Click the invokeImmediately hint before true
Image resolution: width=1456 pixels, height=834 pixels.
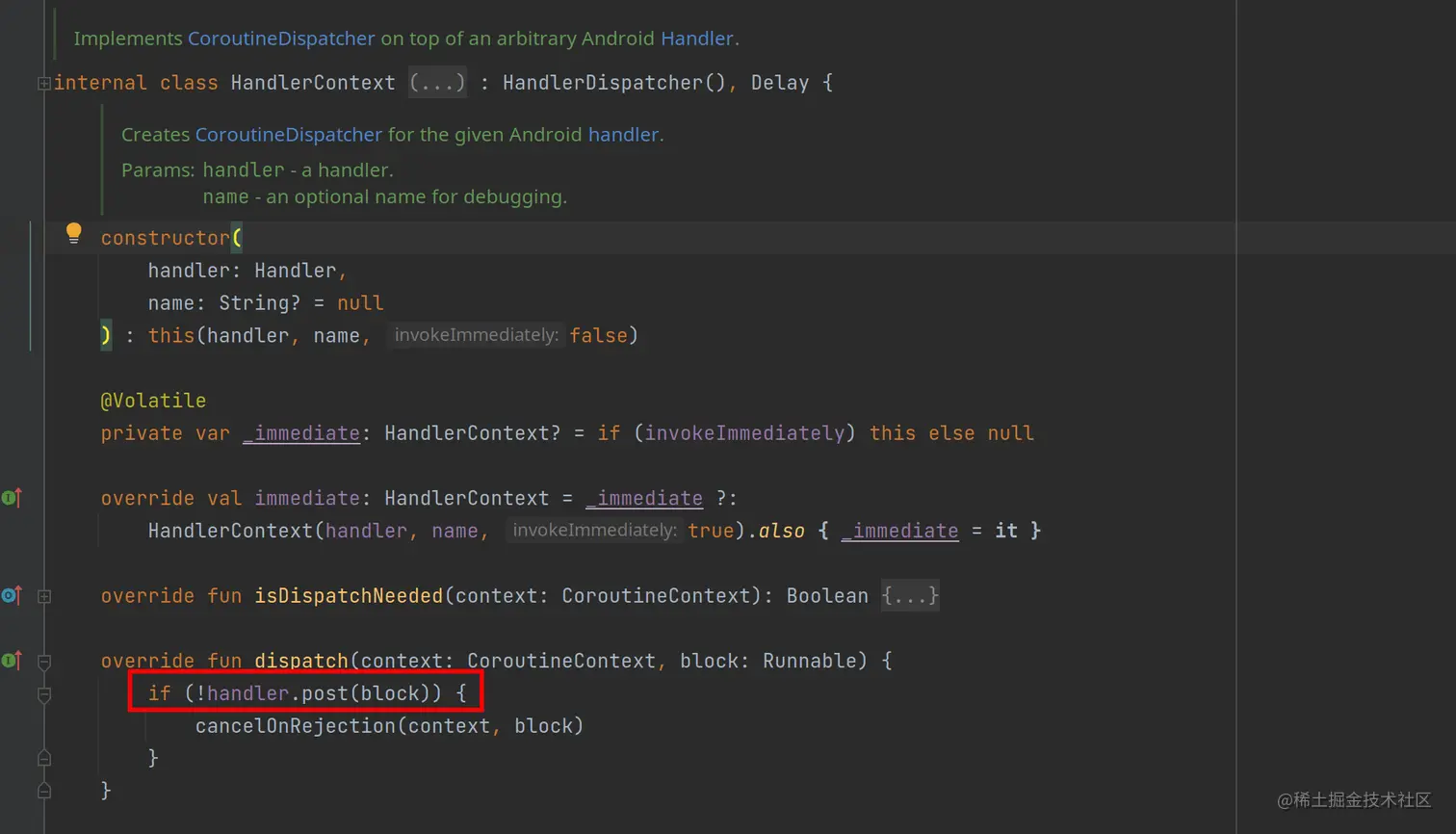tap(594, 531)
